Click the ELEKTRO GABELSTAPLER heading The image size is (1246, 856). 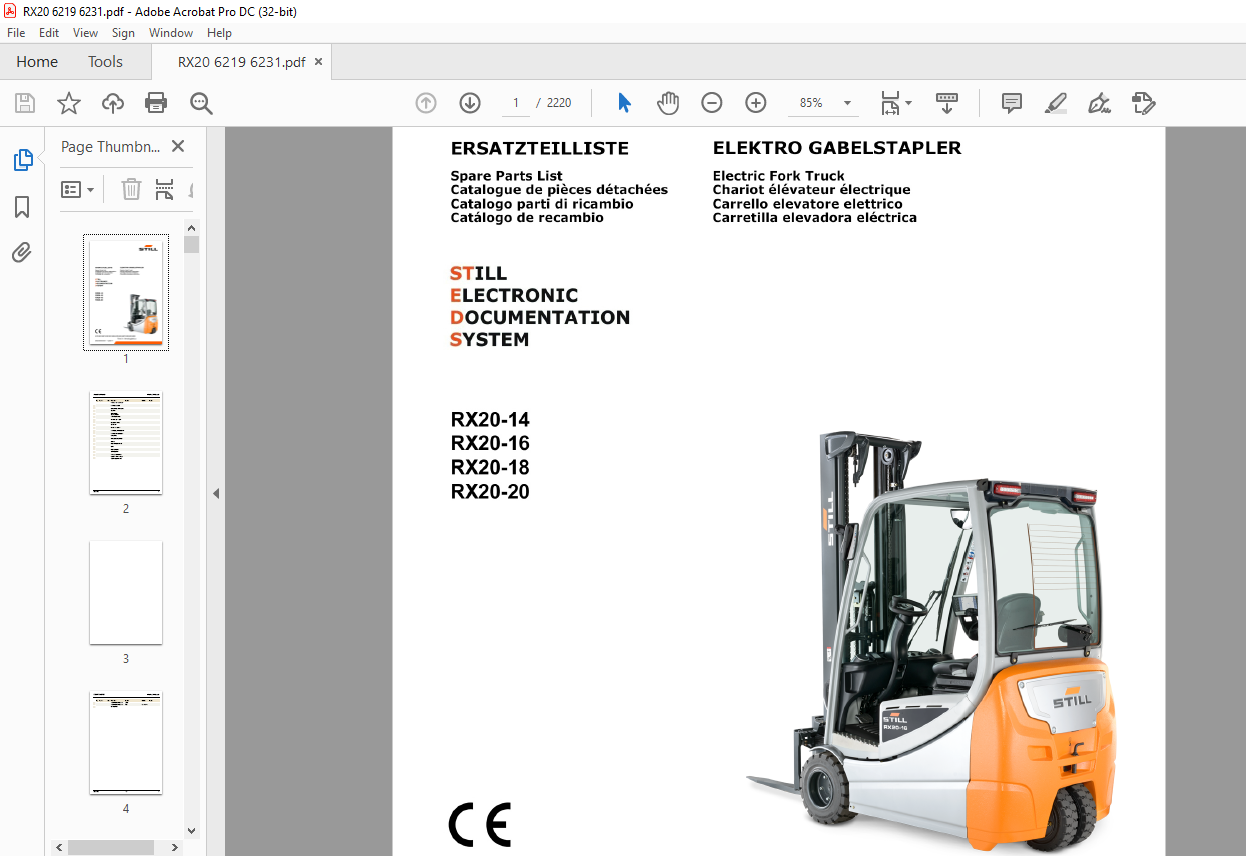(x=837, y=148)
